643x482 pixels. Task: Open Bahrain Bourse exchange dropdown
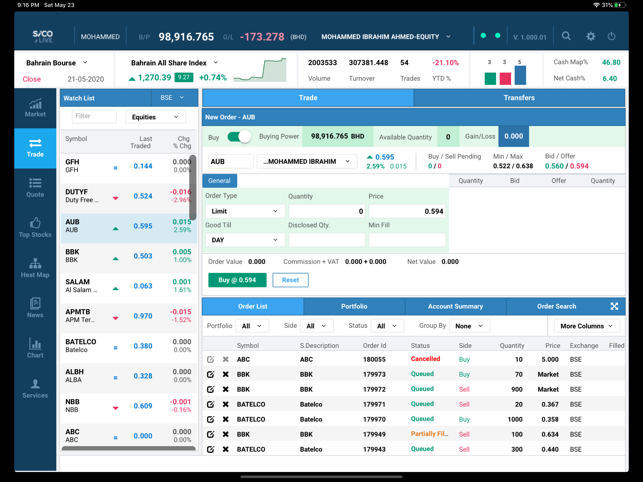[57, 63]
